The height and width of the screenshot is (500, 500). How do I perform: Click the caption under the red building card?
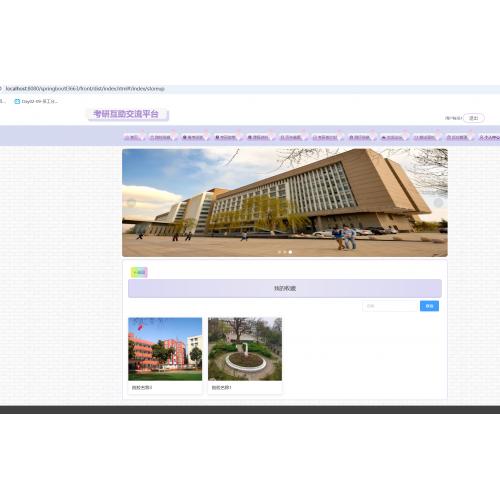pos(142,388)
